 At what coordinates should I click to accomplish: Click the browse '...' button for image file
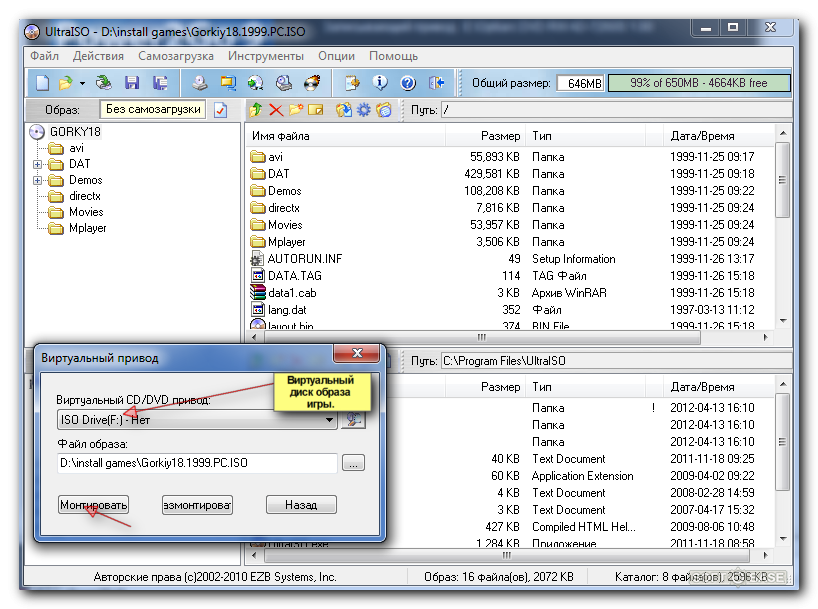tap(353, 463)
